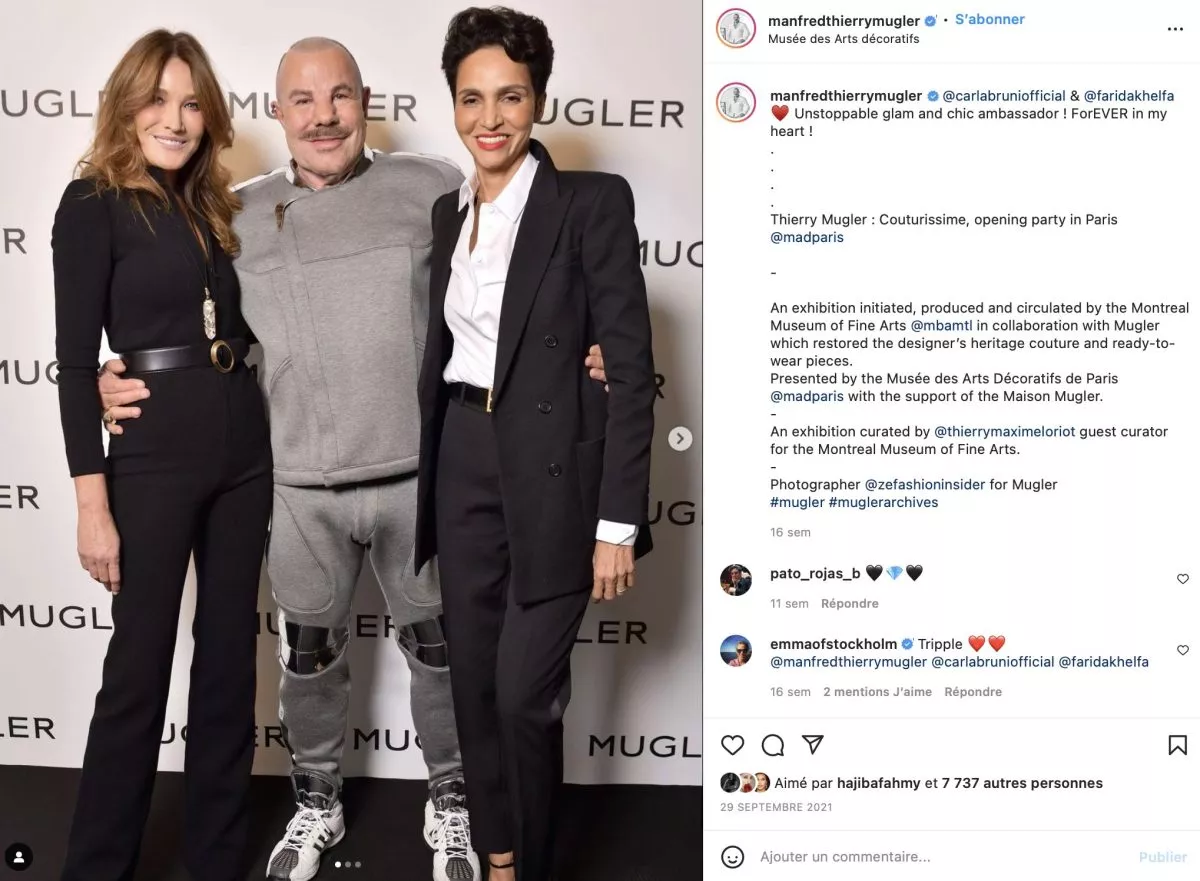Open comments via speech bubble icon
Screen dimensions: 1200x881
[773, 745]
